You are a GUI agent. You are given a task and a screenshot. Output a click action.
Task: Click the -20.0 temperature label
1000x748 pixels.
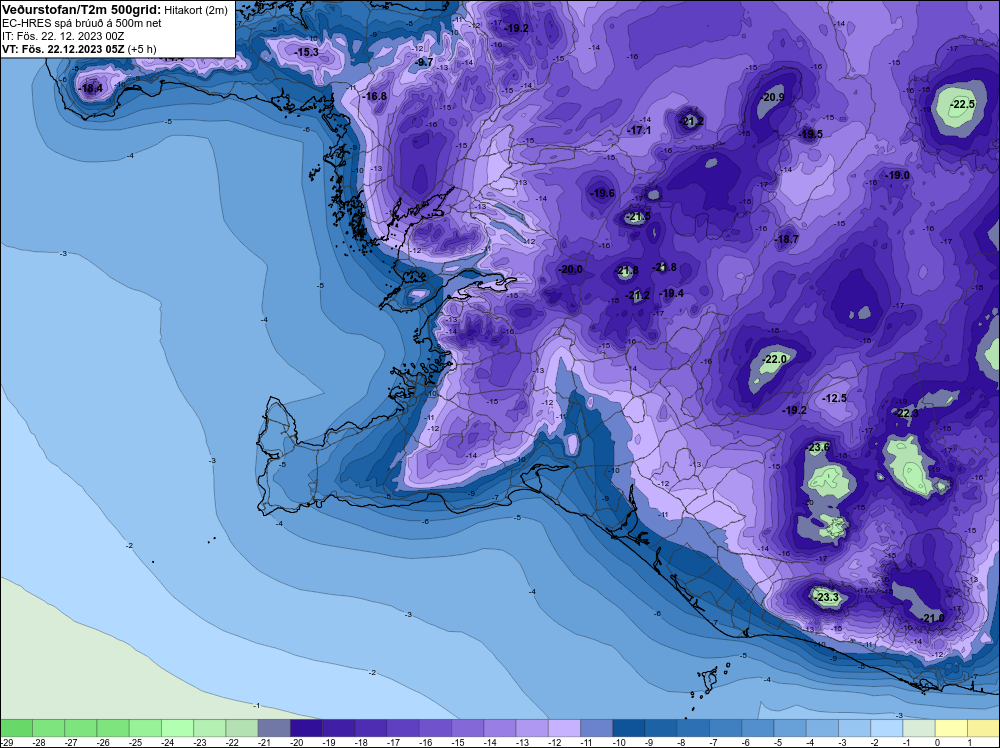pos(571,270)
